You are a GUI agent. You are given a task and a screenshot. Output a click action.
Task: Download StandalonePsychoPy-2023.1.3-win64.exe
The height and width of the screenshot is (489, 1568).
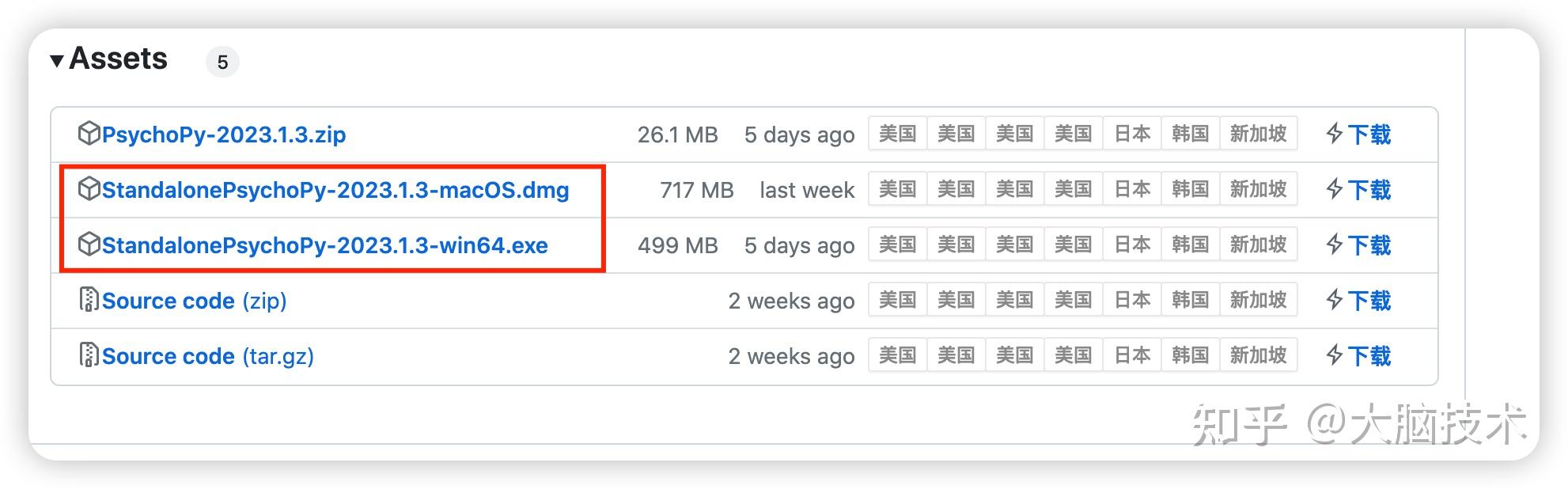(324, 245)
